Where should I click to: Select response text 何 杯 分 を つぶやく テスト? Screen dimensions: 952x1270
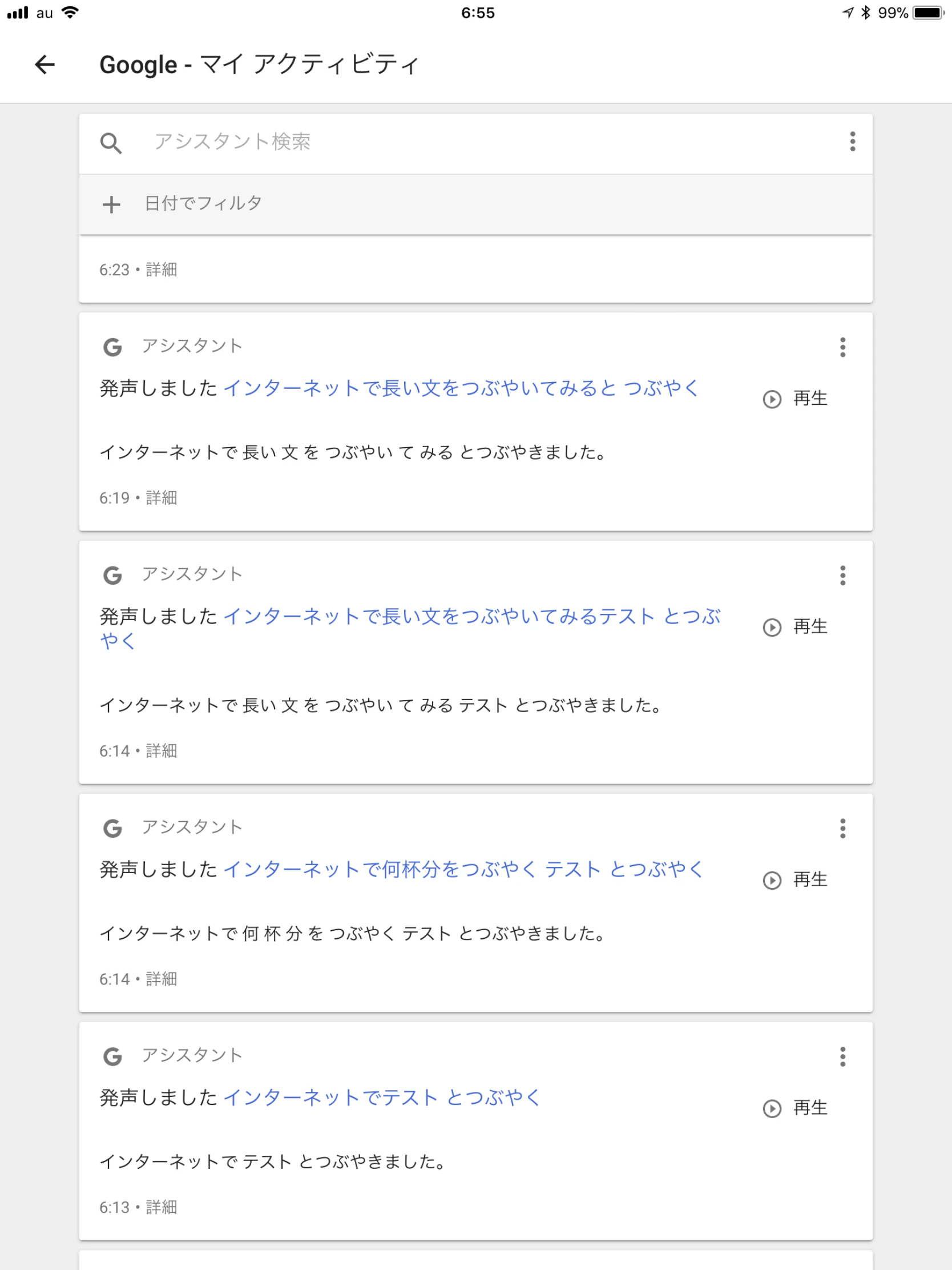pyautogui.click(x=346, y=934)
